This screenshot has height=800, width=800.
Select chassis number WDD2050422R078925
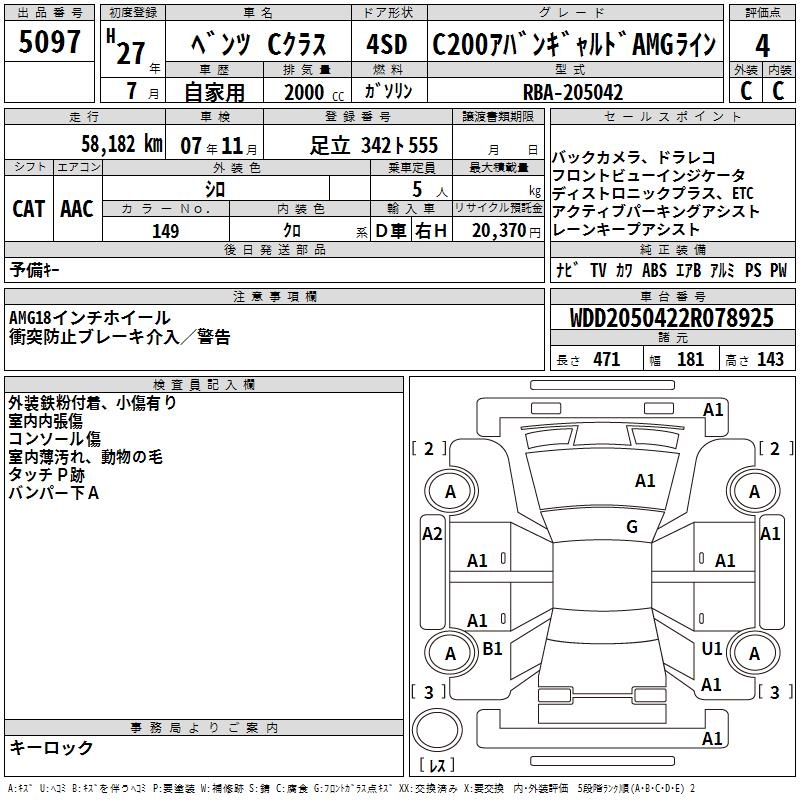672,318
